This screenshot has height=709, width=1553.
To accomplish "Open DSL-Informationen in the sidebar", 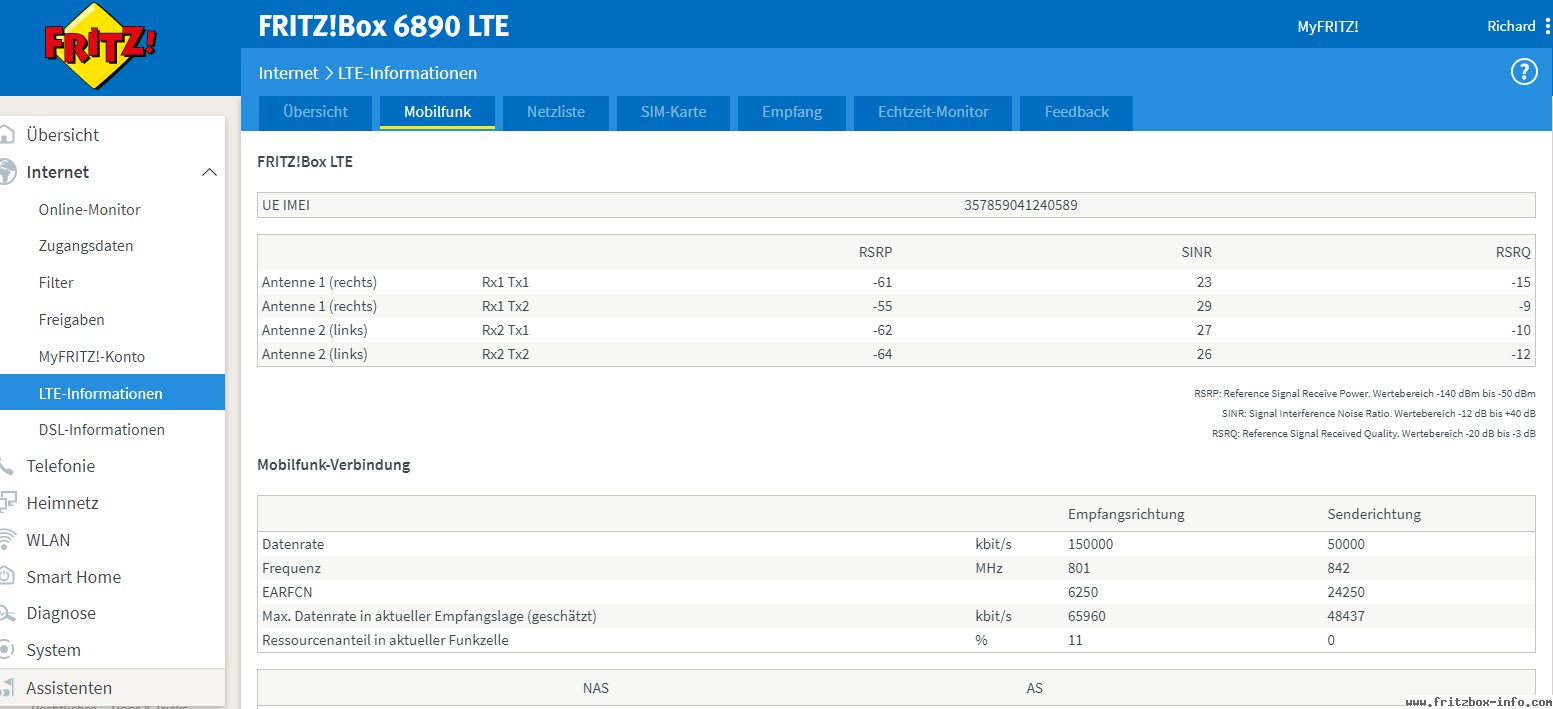I will [x=101, y=430].
